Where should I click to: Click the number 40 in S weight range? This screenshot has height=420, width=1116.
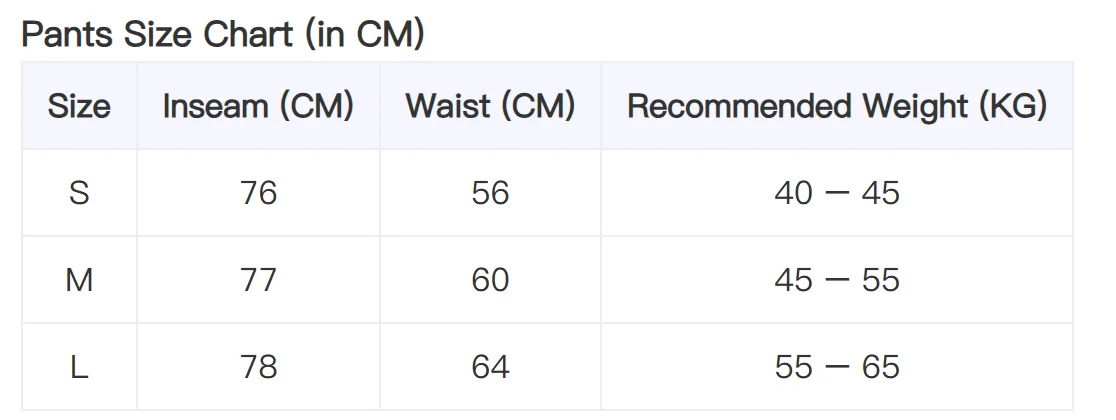tap(793, 192)
